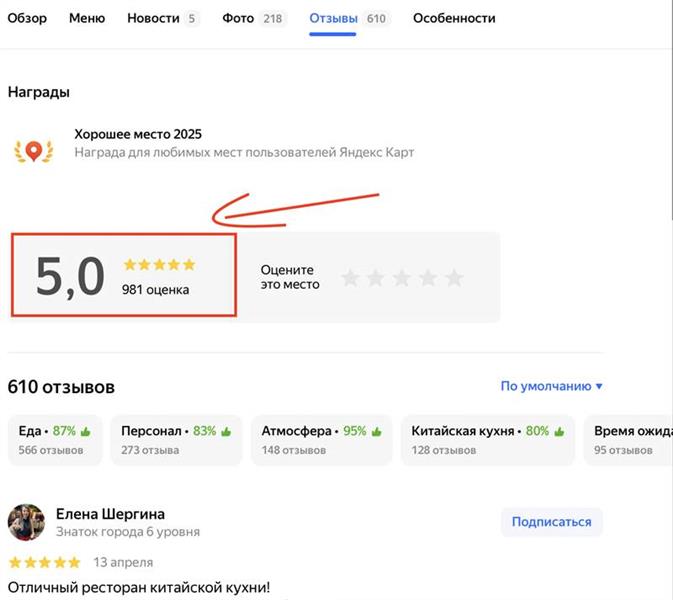
Task: Open the Меню tab
Action: 87,18
